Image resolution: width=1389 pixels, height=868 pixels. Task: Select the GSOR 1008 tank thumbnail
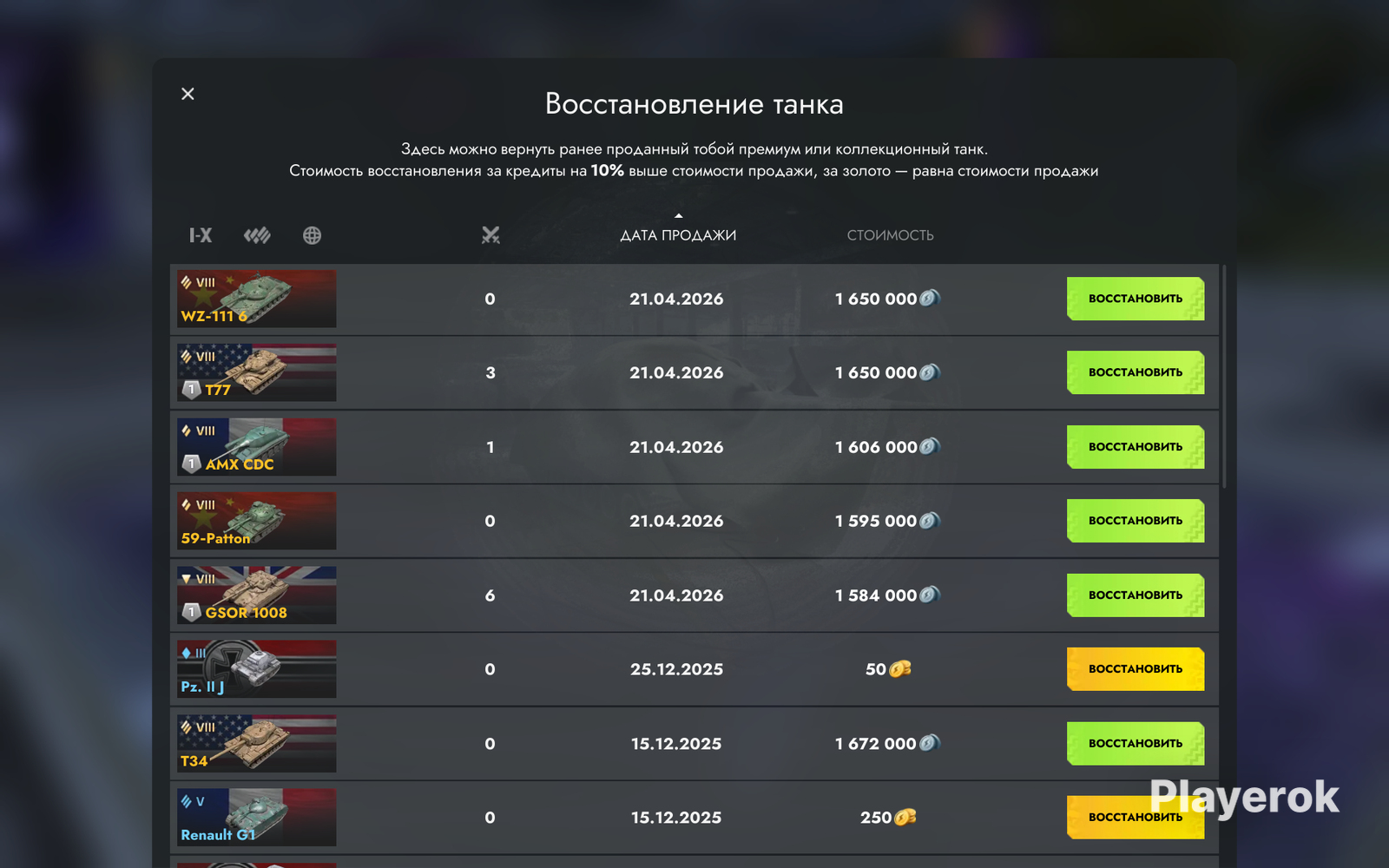pos(257,595)
